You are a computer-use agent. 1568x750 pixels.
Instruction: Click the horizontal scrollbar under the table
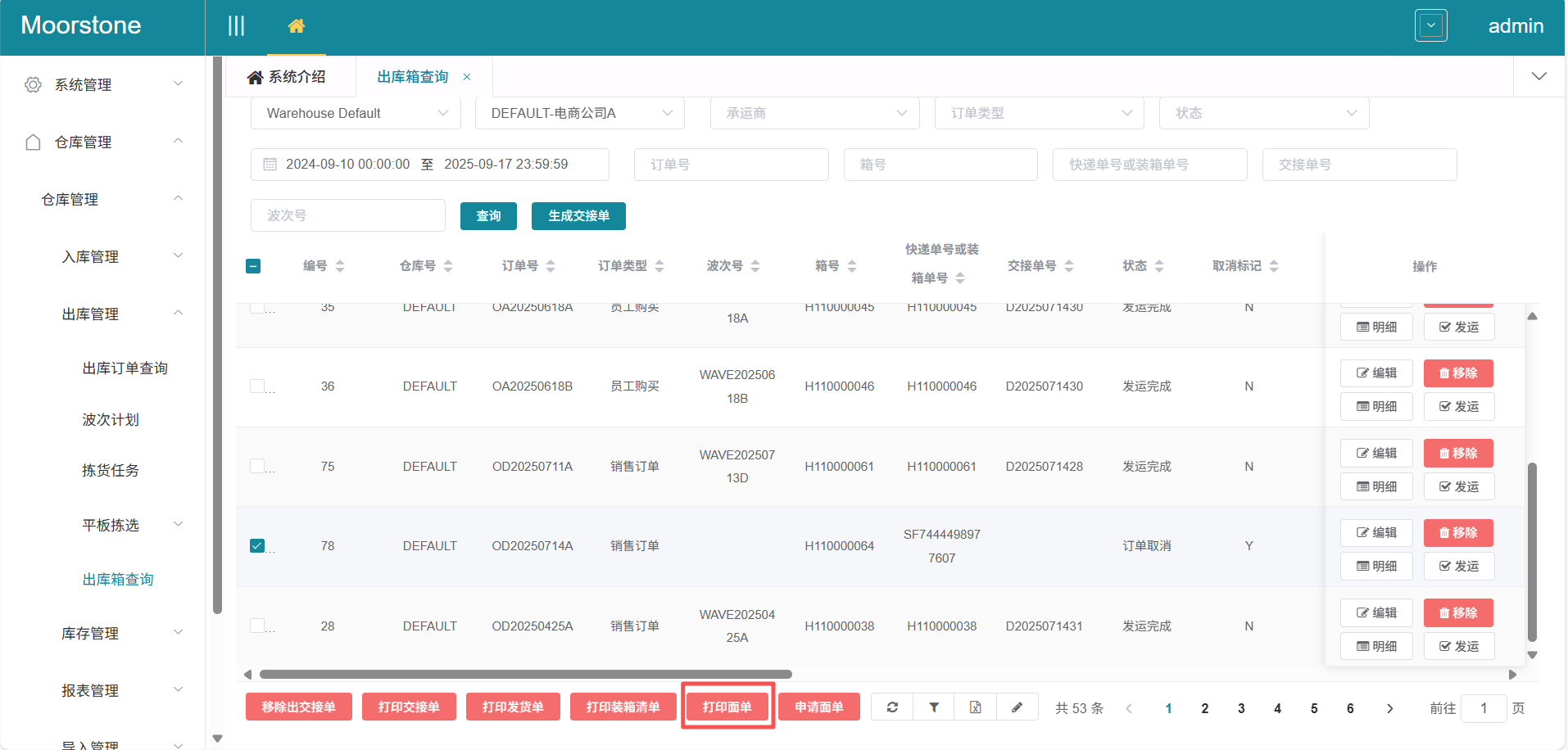[x=525, y=675]
